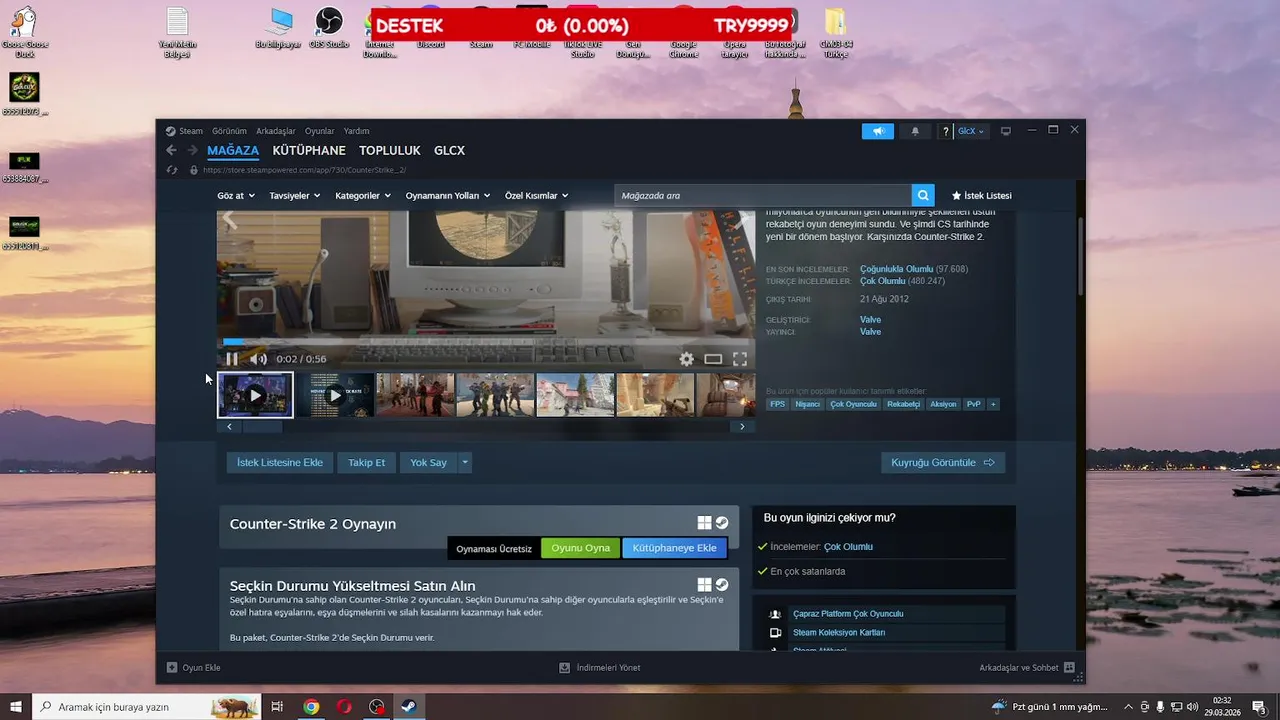This screenshot has height=720, width=1280.
Task: Open the Oyunlar menu
Action: tap(320, 131)
